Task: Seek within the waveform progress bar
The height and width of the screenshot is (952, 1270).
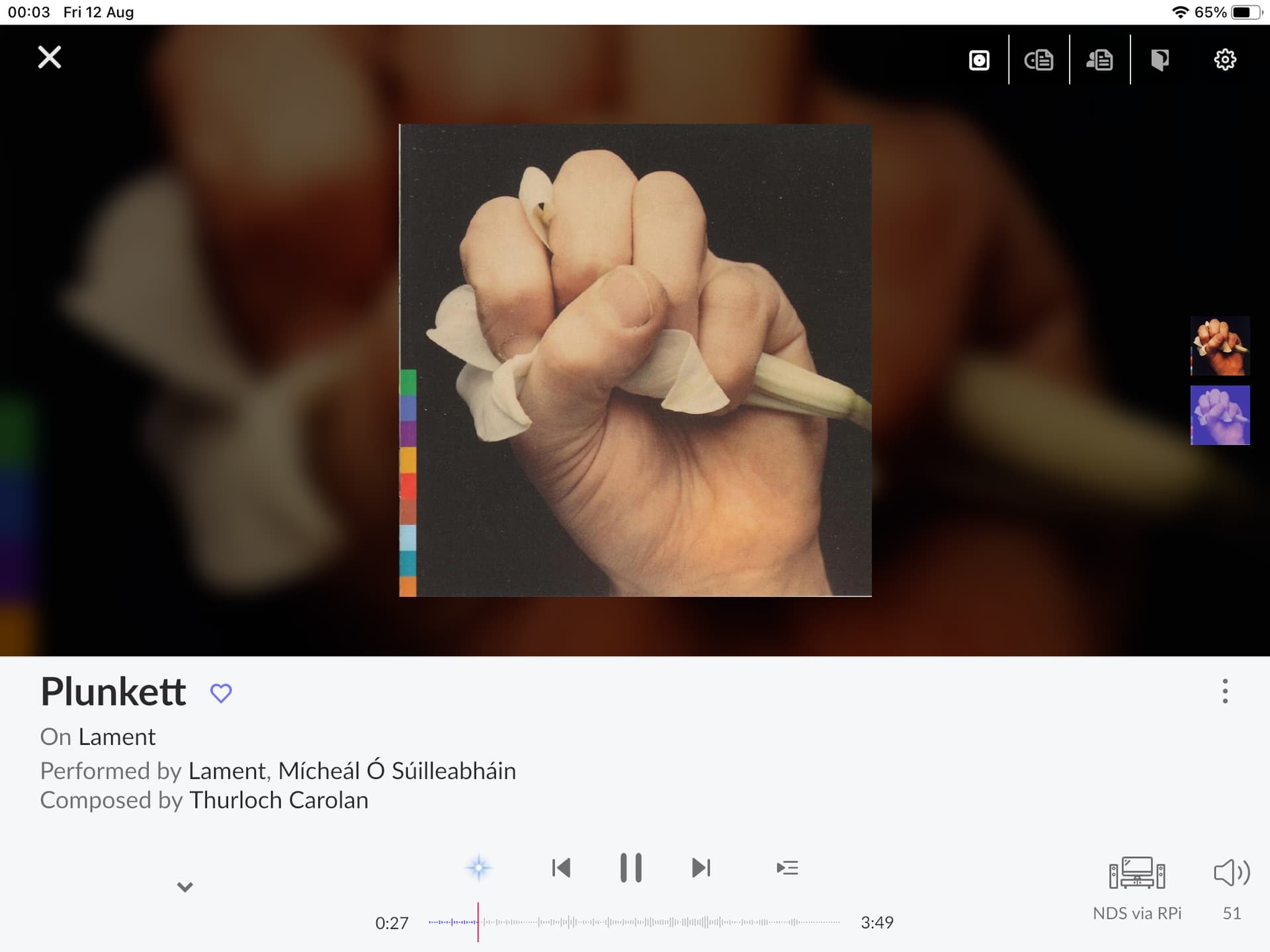Action: [x=635, y=922]
